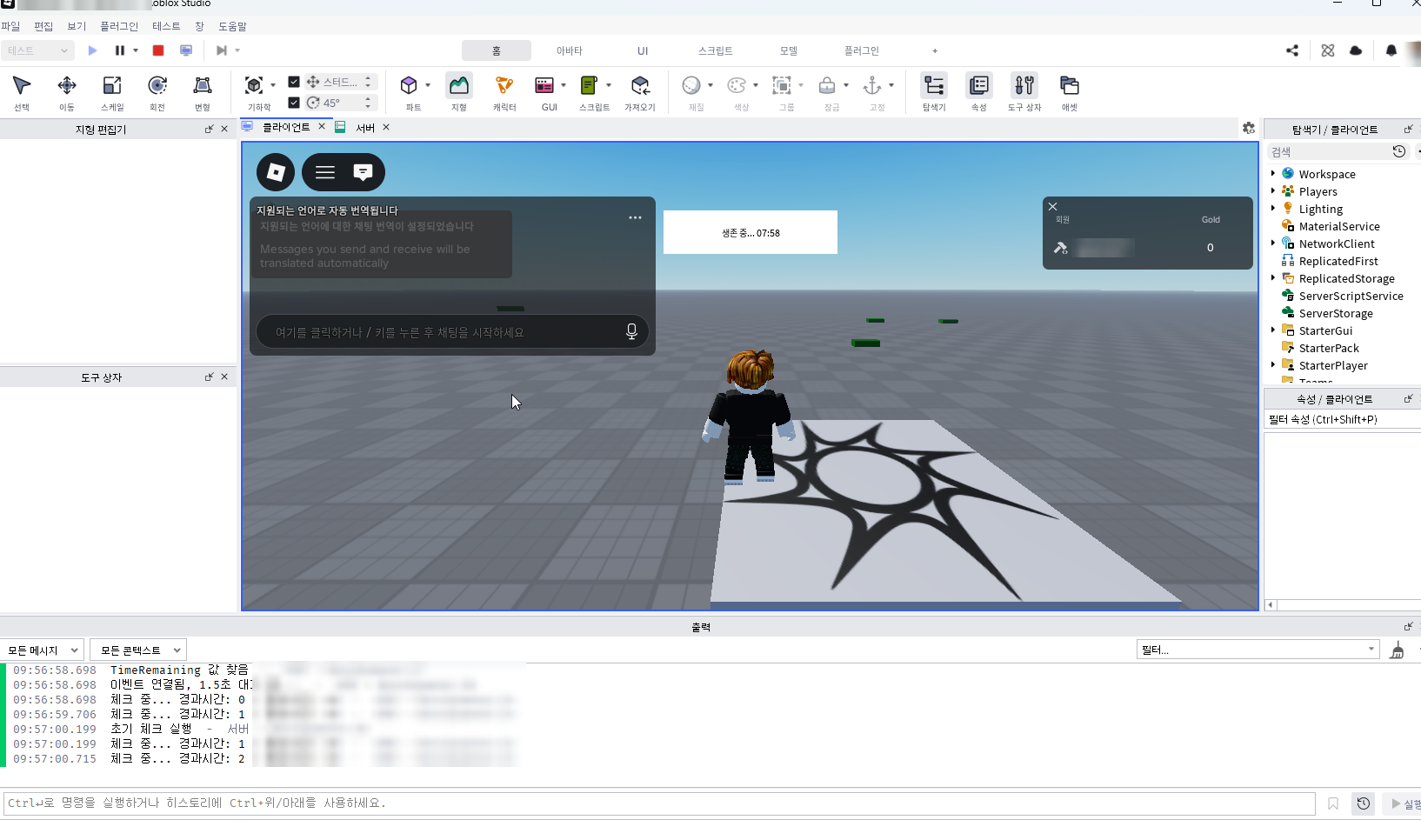Pause the running simulation
The width and height of the screenshot is (1421, 840).
120,50
